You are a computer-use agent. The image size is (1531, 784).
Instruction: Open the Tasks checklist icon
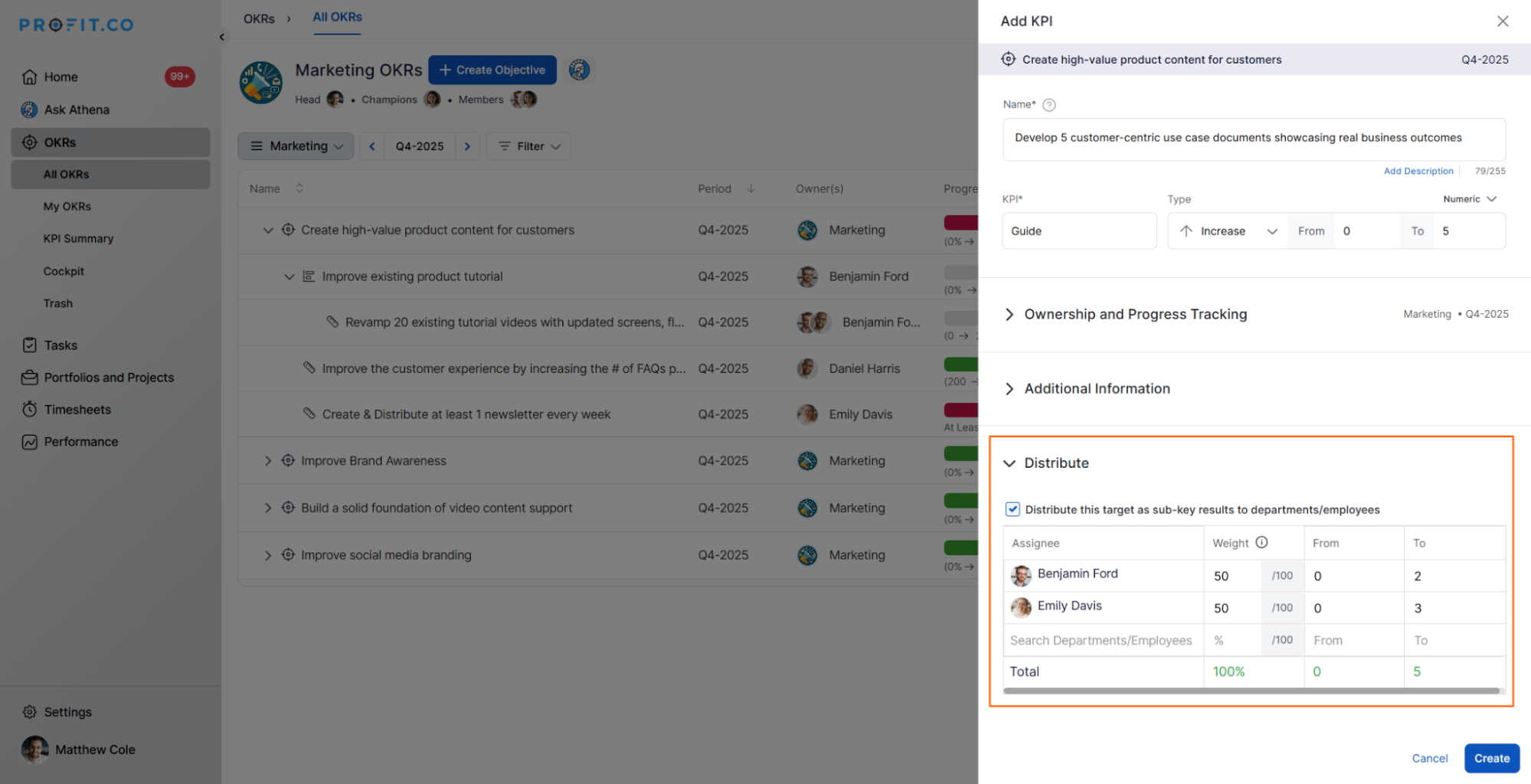click(x=30, y=345)
